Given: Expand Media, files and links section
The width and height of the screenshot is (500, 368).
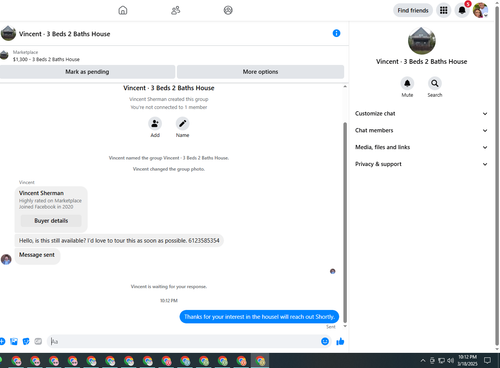Looking at the screenshot, I should (x=421, y=147).
